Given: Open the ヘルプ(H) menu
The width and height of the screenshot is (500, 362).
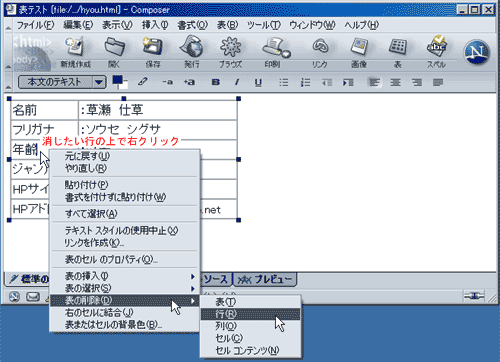Looking at the screenshot, I should pos(362,25).
